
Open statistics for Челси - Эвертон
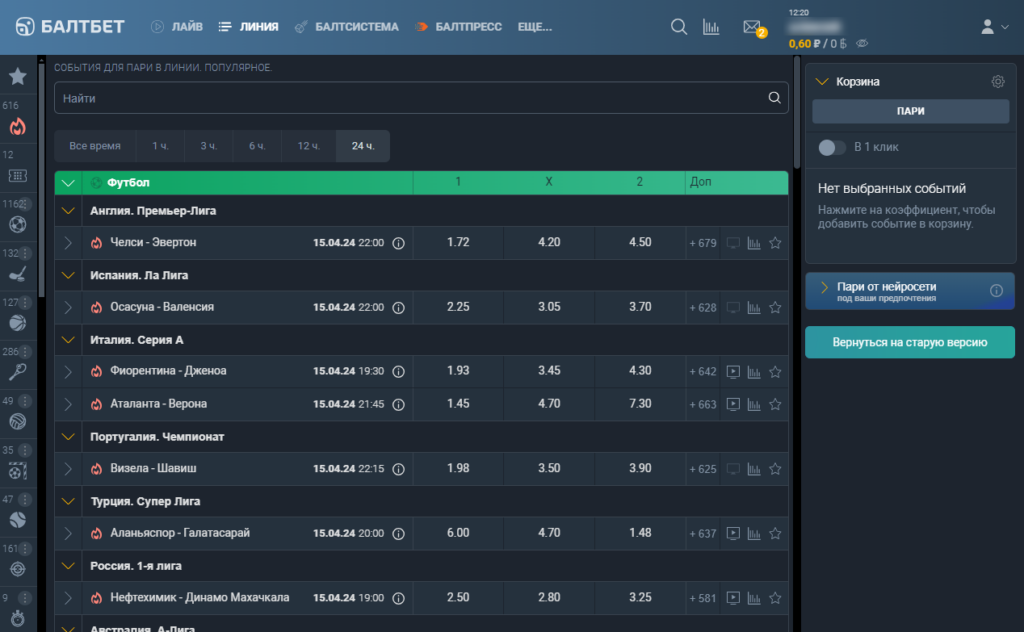coord(754,243)
